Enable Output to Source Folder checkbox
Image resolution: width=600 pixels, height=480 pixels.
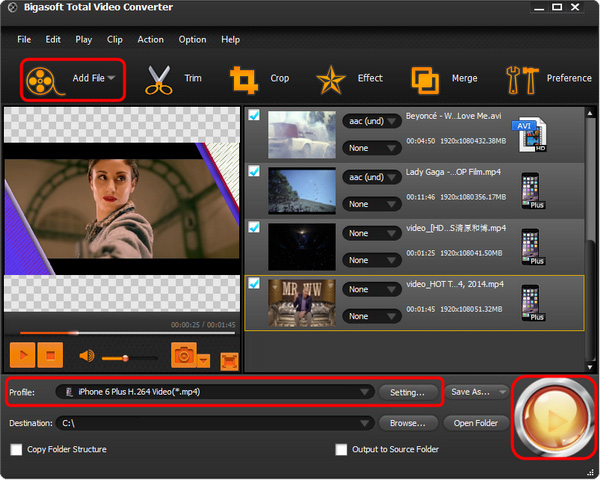(341, 449)
